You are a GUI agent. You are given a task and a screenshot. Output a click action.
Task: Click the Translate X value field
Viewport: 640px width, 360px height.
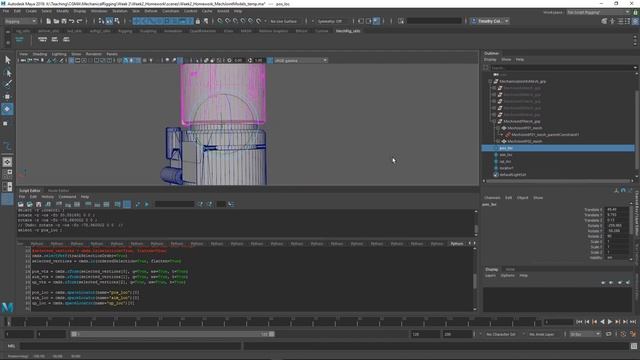[616, 209]
